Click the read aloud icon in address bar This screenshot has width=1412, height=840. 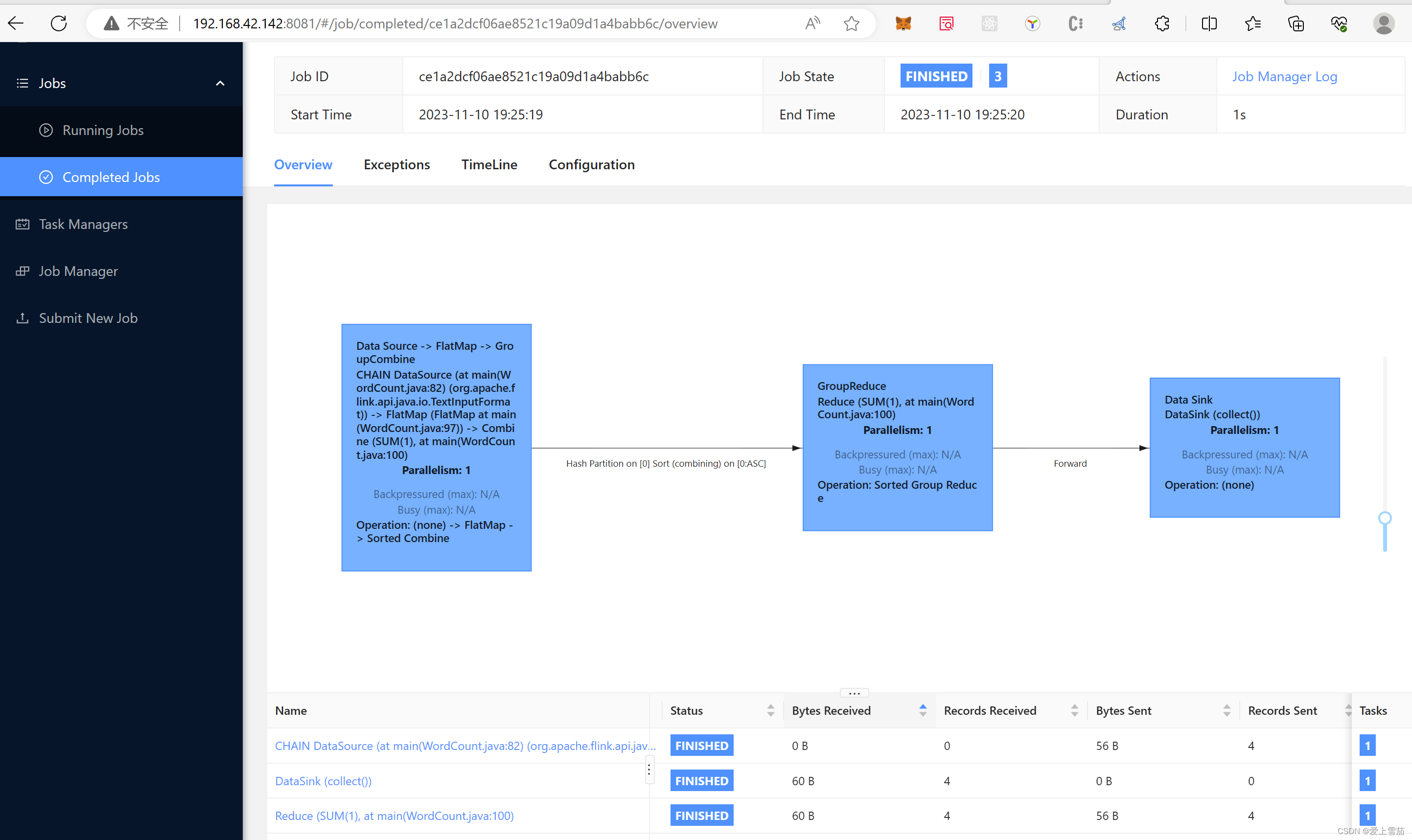[812, 23]
